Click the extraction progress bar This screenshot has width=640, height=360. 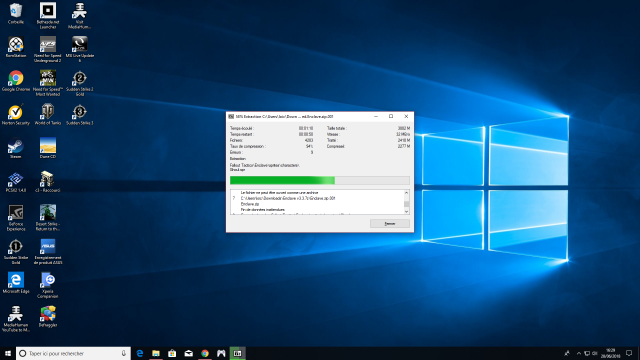tap(320, 180)
